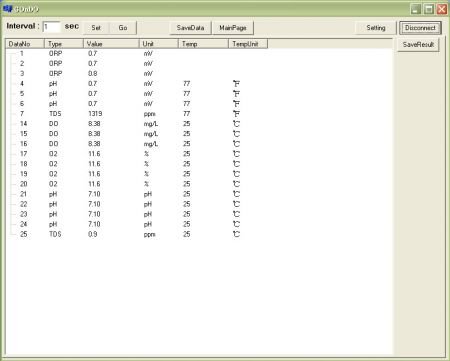Viewport: 450px width, 361px height.
Task: Click the SaveResult button
Action: (x=418, y=44)
